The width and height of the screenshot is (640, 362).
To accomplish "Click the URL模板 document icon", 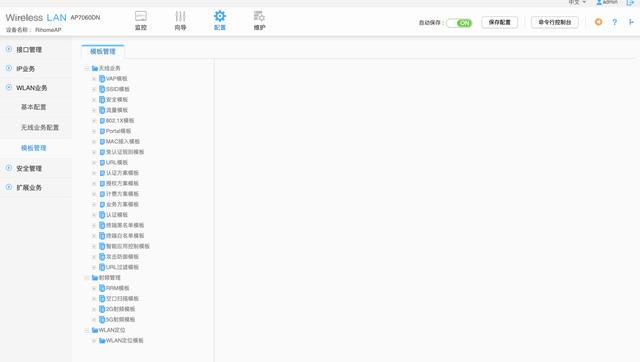I will (x=102, y=162).
